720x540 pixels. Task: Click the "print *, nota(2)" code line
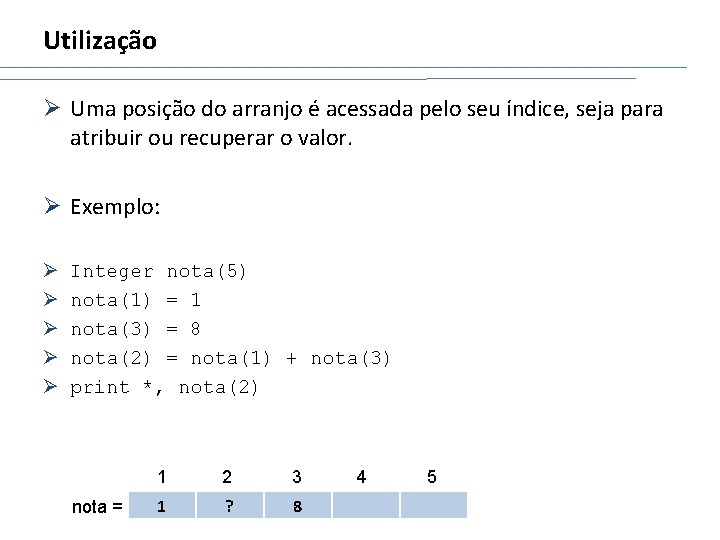click(x=164, y=387)
